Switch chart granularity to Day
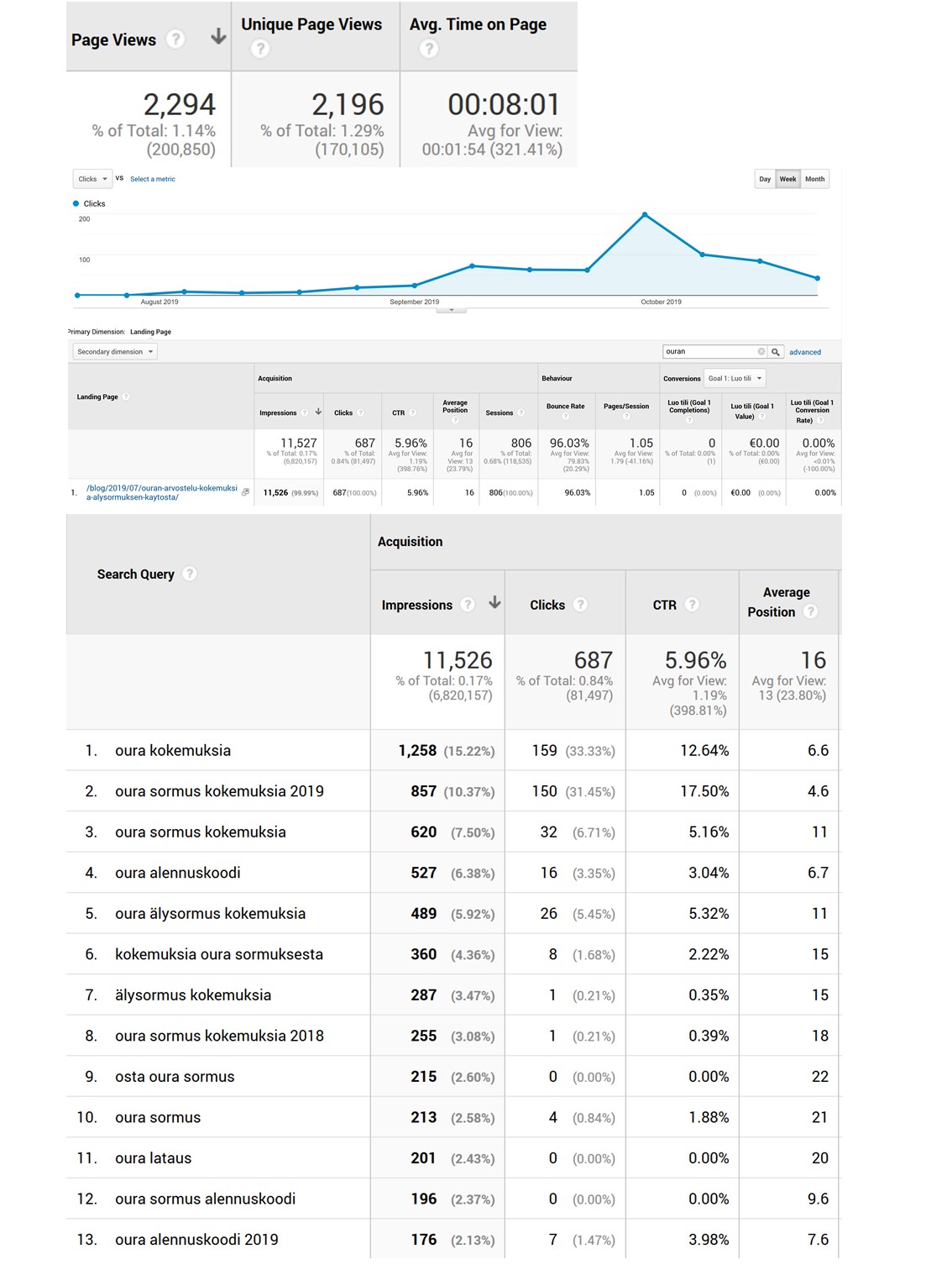 (765, 179)
